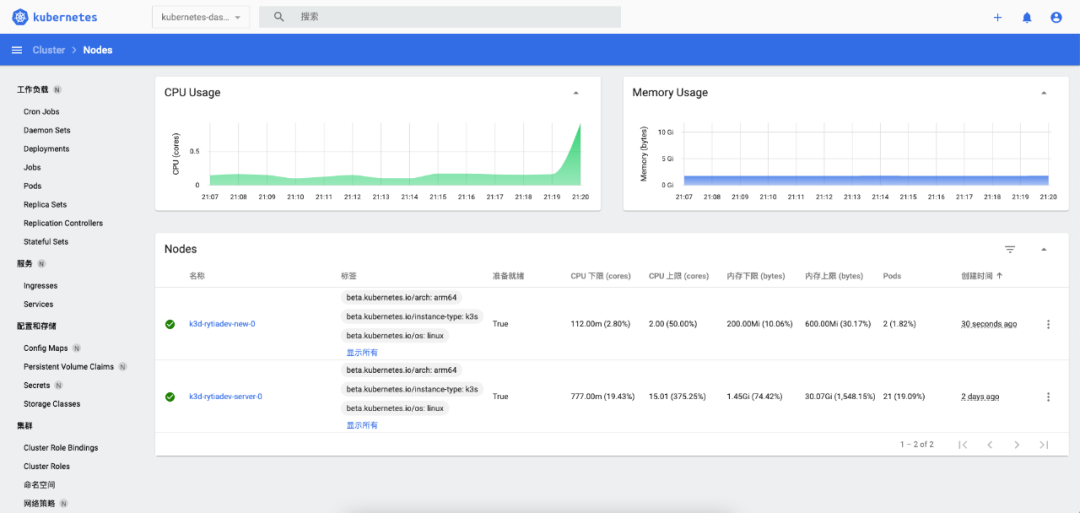Go to next page of nodes

pos(1017,445)
